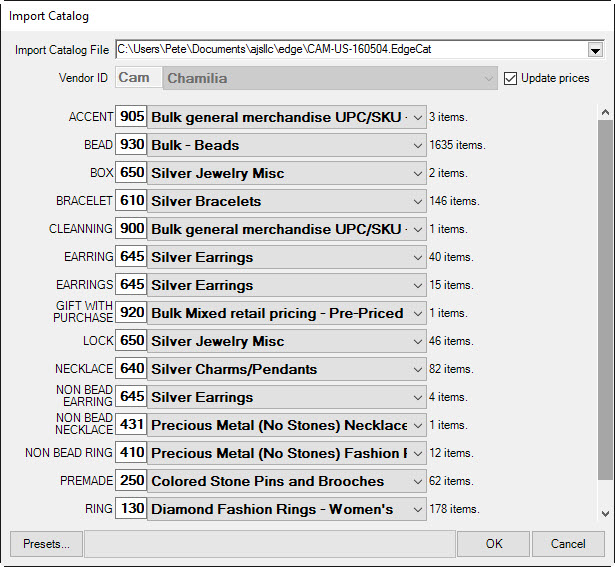615x567 pixels.
Task: Click the ACCENT category number field 905
Action: [132, 117]
